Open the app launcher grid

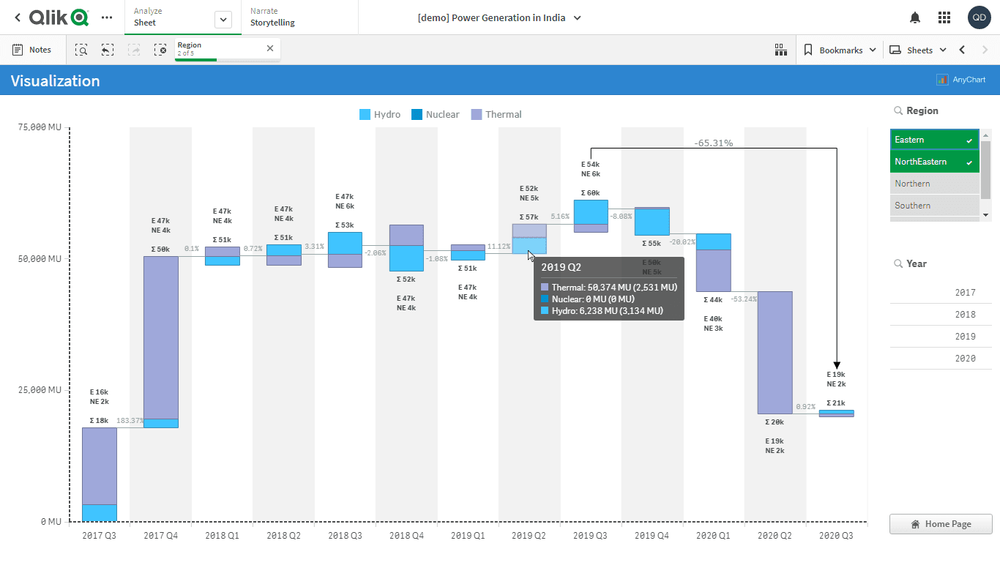944,18
